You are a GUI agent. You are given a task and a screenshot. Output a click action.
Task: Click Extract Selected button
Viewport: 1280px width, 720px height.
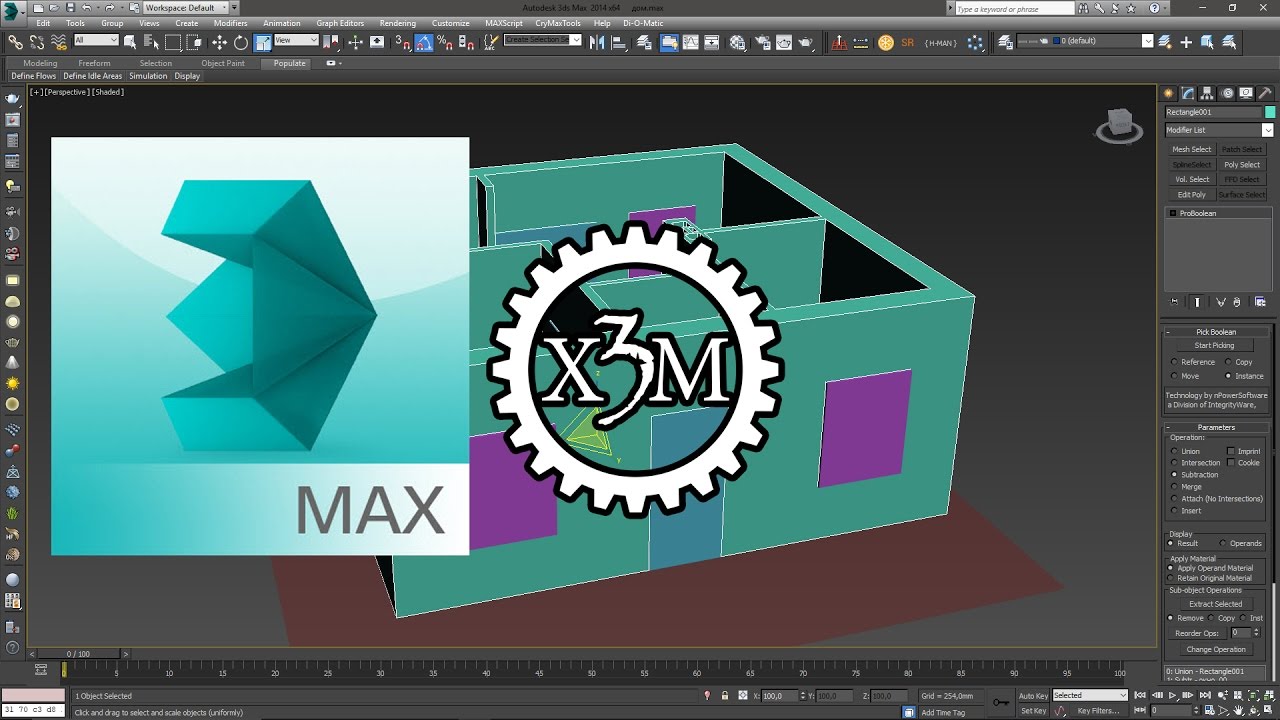[x=1216, y=604]
